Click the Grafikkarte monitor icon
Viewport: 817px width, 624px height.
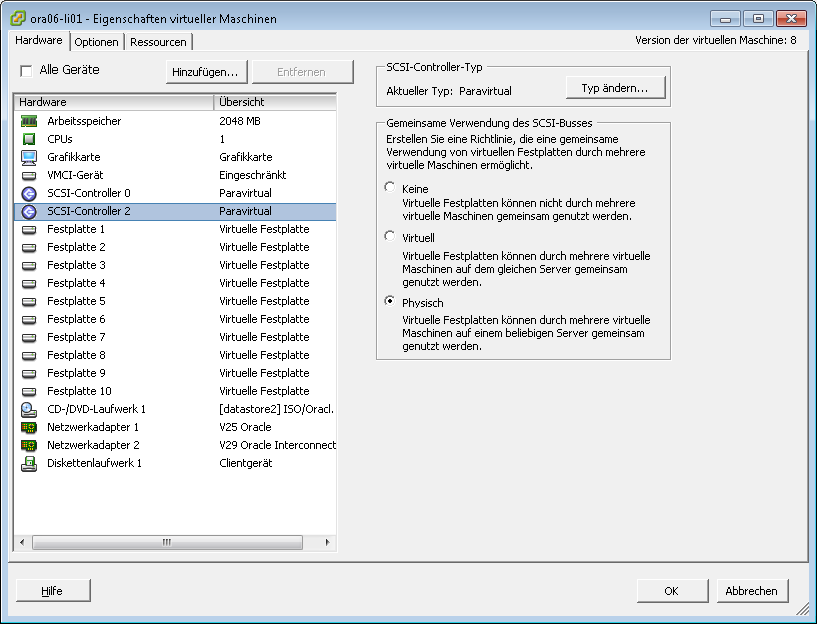(28, 157)
